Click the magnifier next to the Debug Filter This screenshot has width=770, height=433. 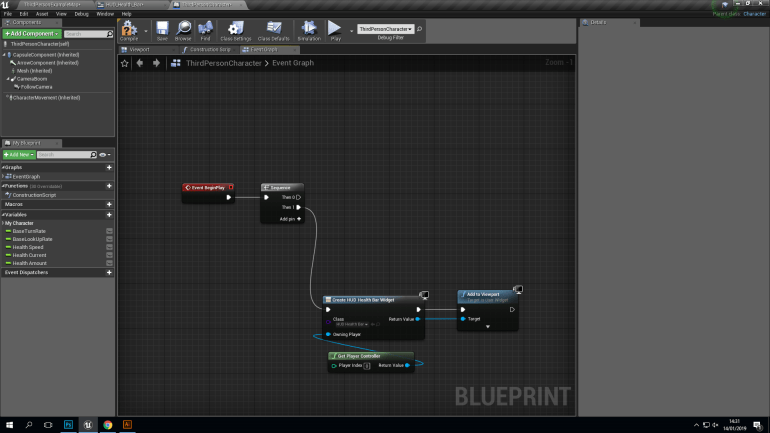[x=419, y=29]
